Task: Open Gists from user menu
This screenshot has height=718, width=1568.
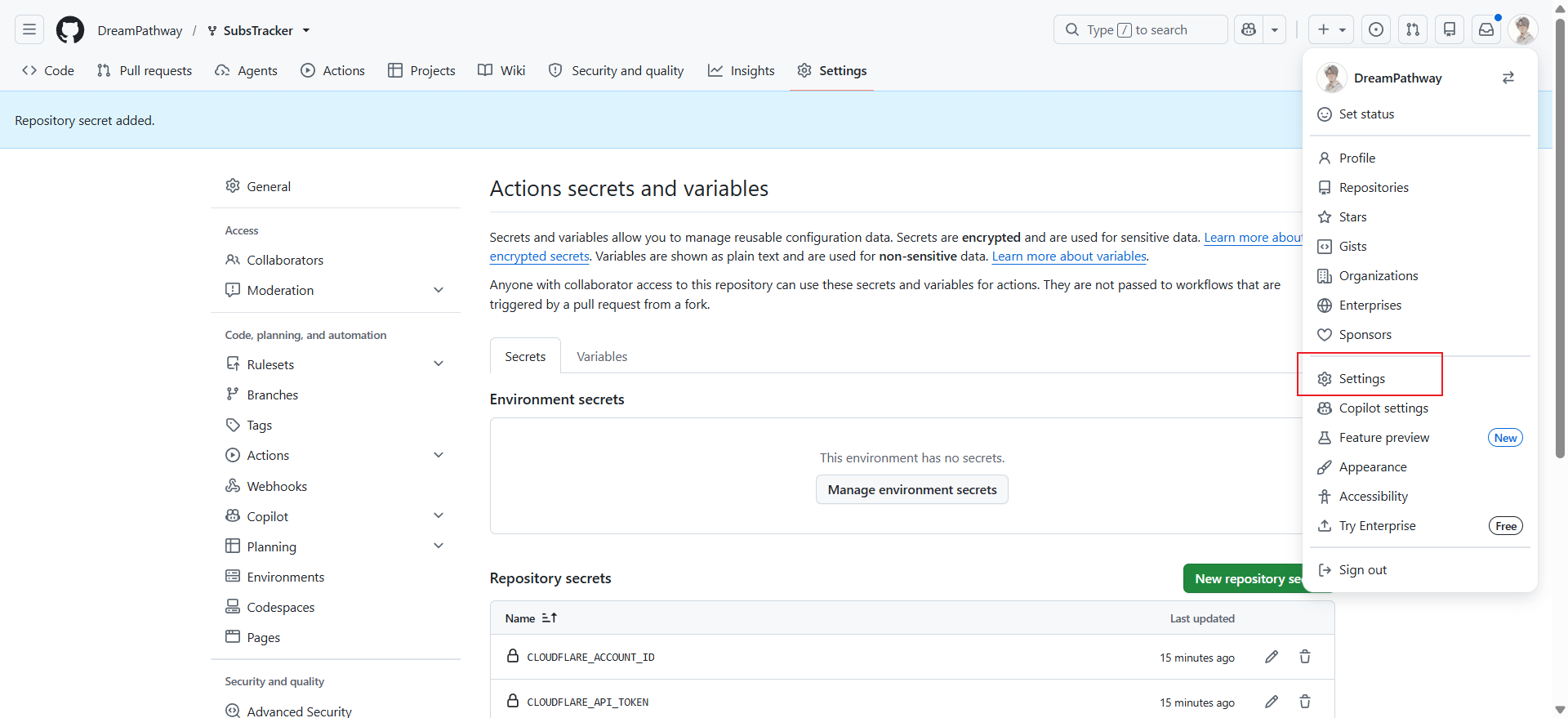Action: point(1420,247)
